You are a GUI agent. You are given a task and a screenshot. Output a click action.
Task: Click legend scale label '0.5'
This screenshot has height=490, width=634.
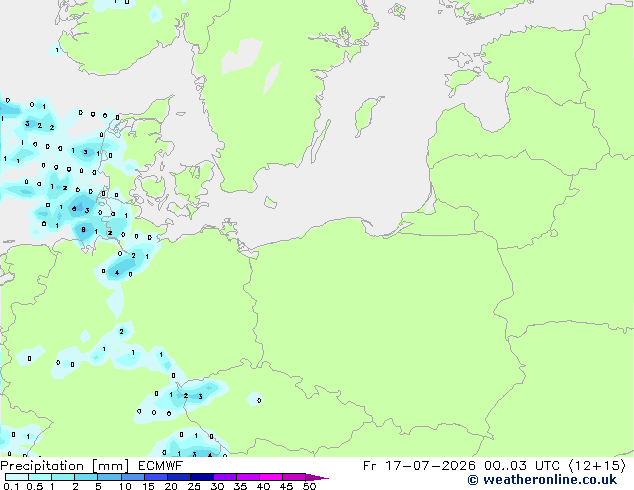coord(34,486)
